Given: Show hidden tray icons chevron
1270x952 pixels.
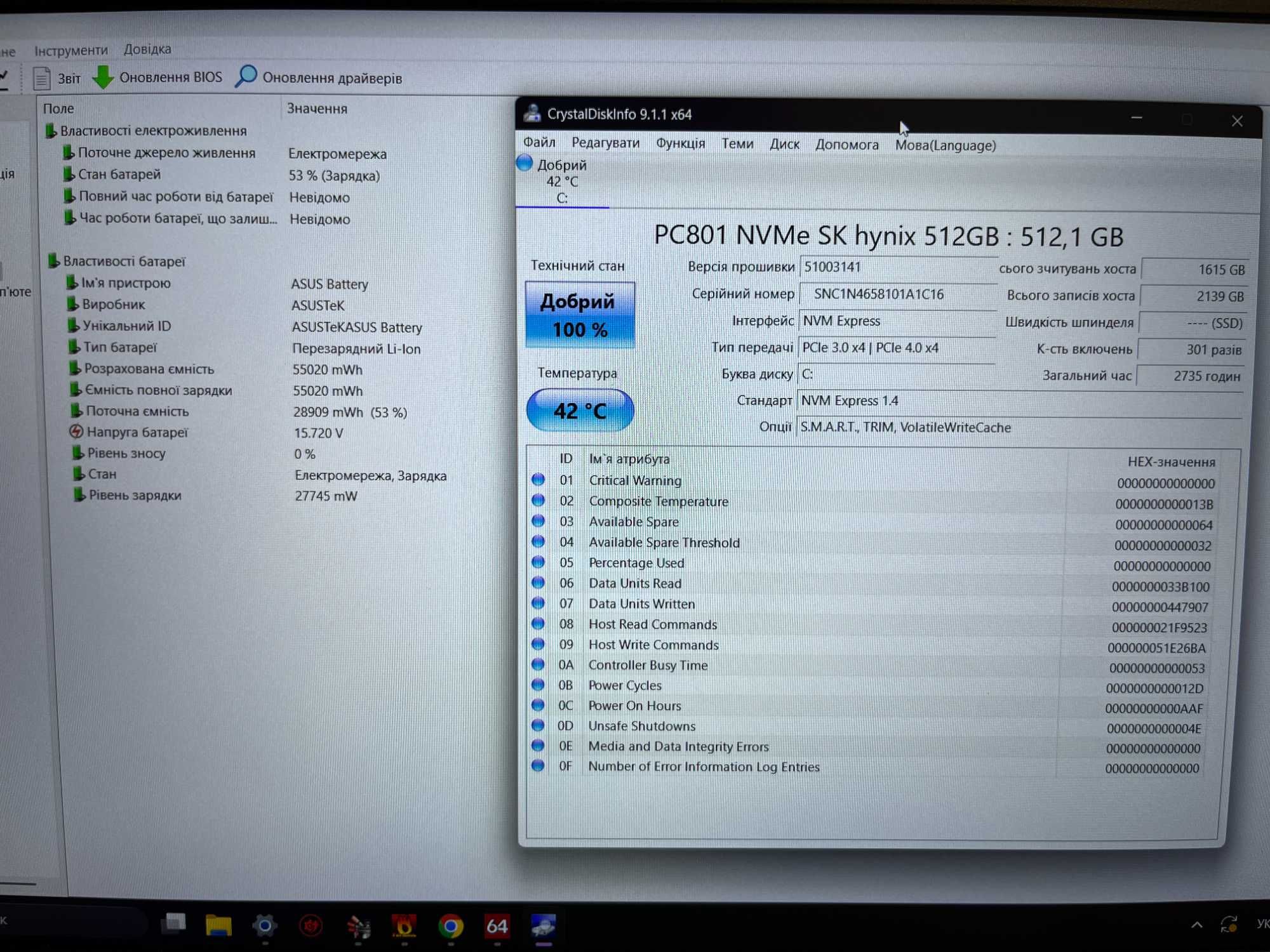Looking at the screenshot, I should click(x=1196, y=925).
